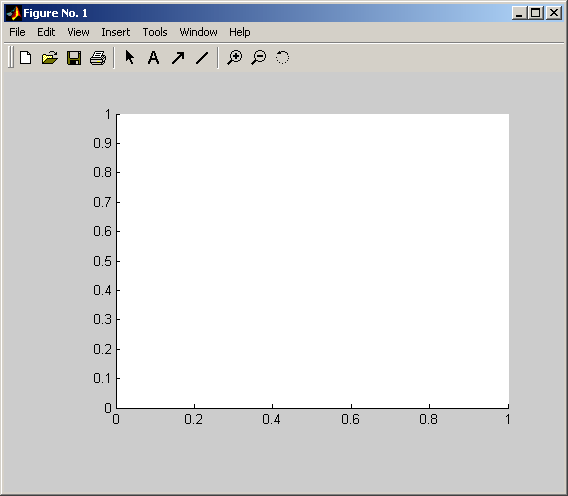This screenshot has width=568, height=496.
Task: Expand the Tools menu
Action: tap(155, 32)
